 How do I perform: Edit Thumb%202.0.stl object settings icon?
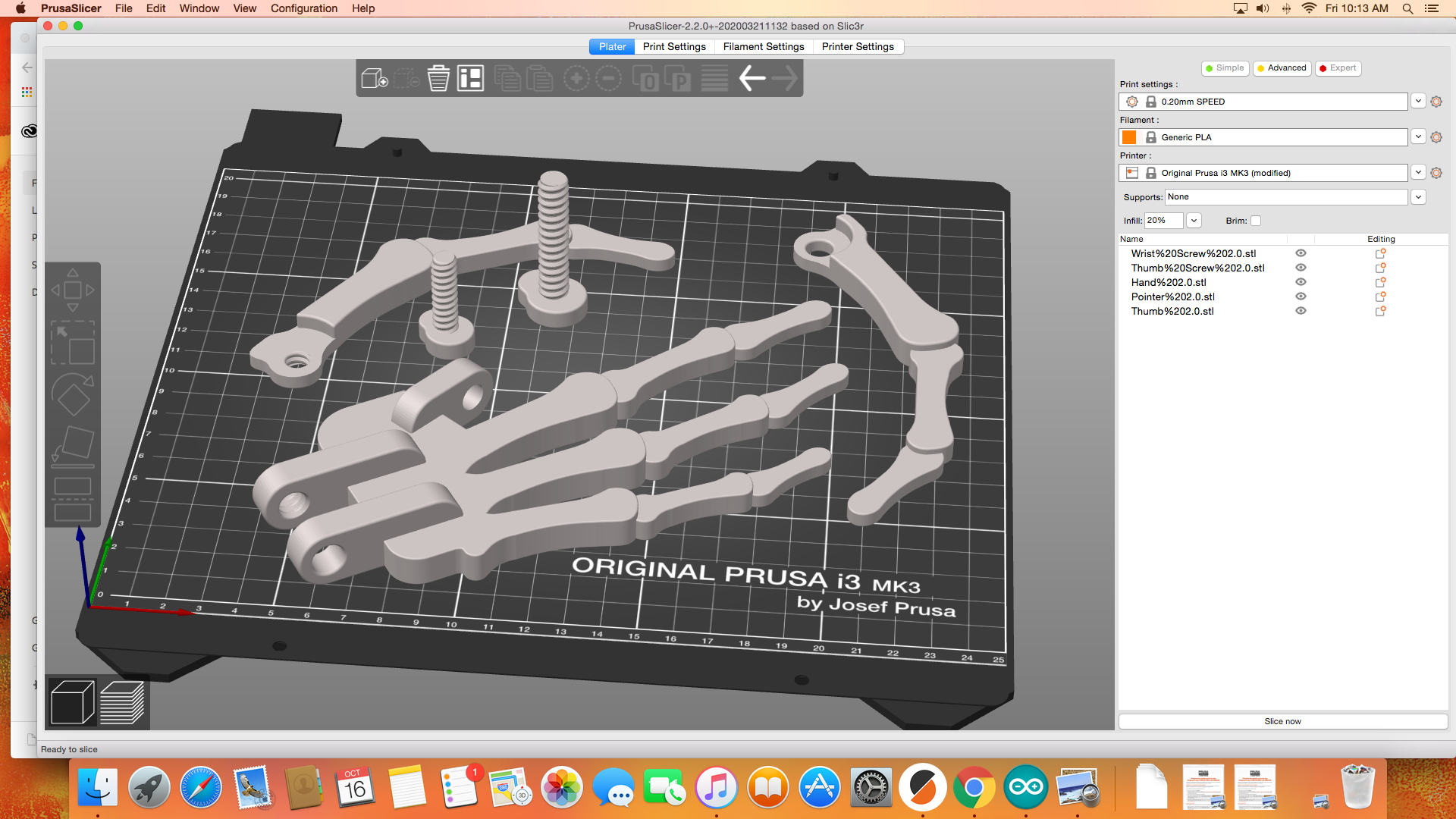click(x=1381, y=311)
